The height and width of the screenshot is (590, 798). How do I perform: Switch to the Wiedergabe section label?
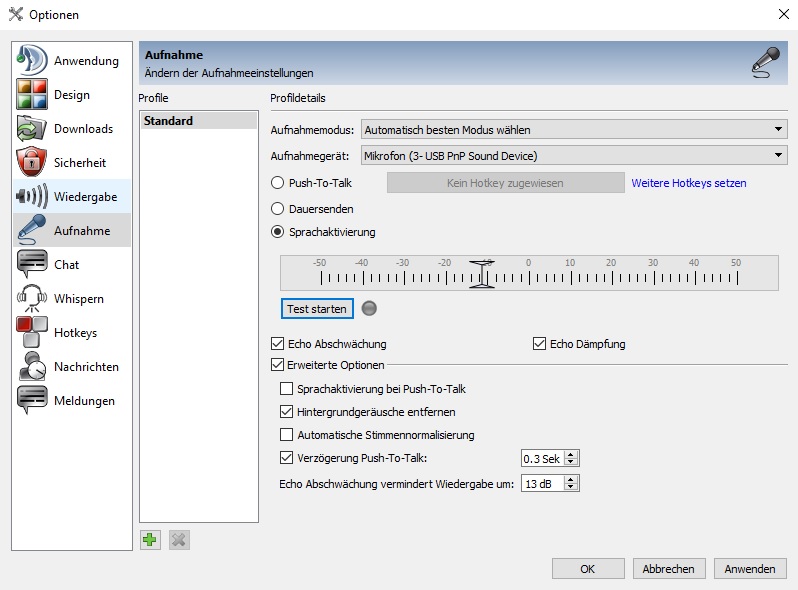point(86,196)
